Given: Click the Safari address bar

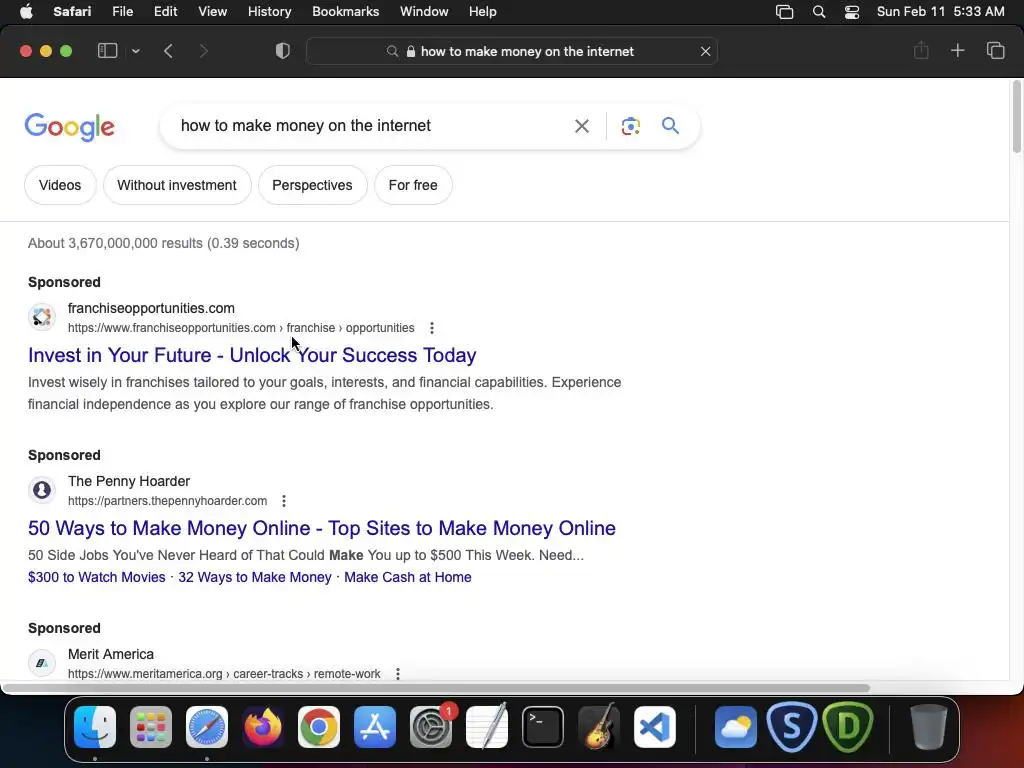Looking at the screenshot, I should 511,51.
